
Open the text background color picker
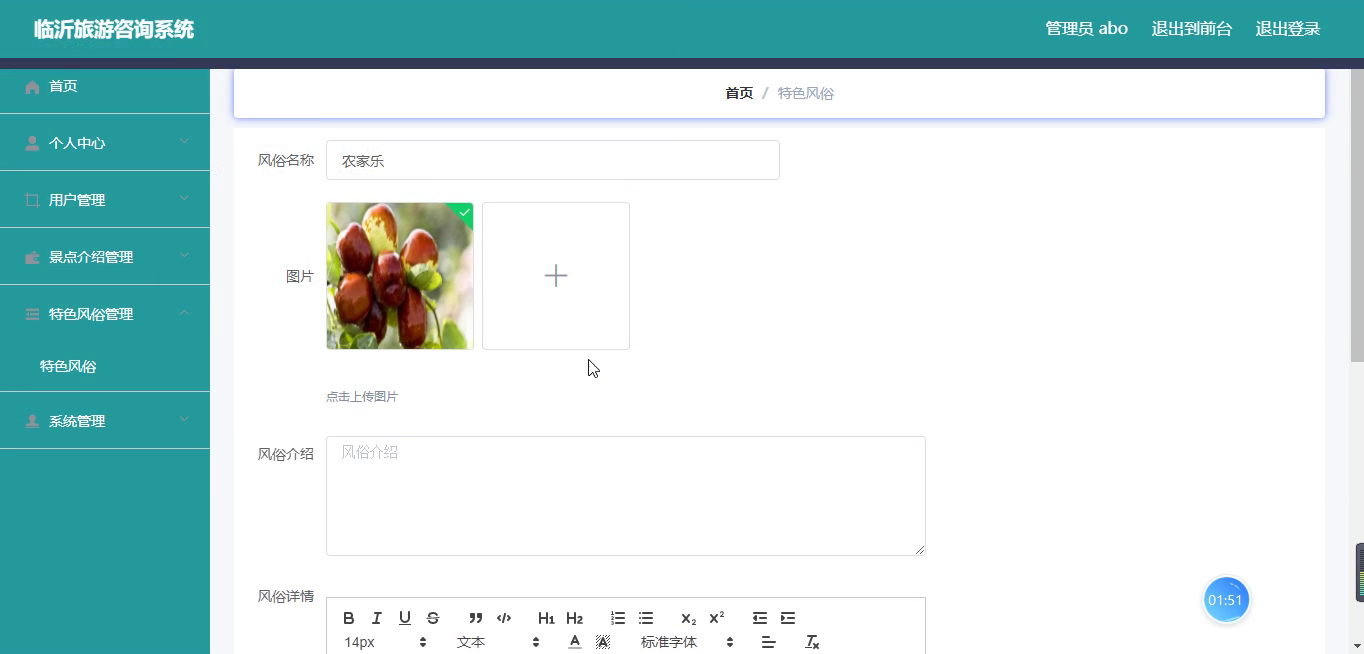pos(603,642)
